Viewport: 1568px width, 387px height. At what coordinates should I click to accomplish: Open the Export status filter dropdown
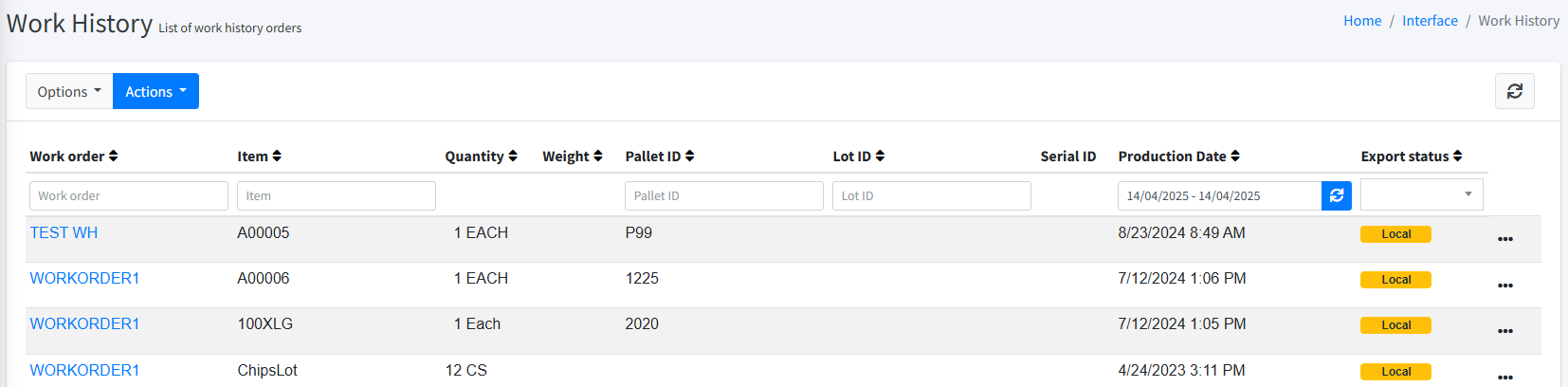(x=1421, y=195)
